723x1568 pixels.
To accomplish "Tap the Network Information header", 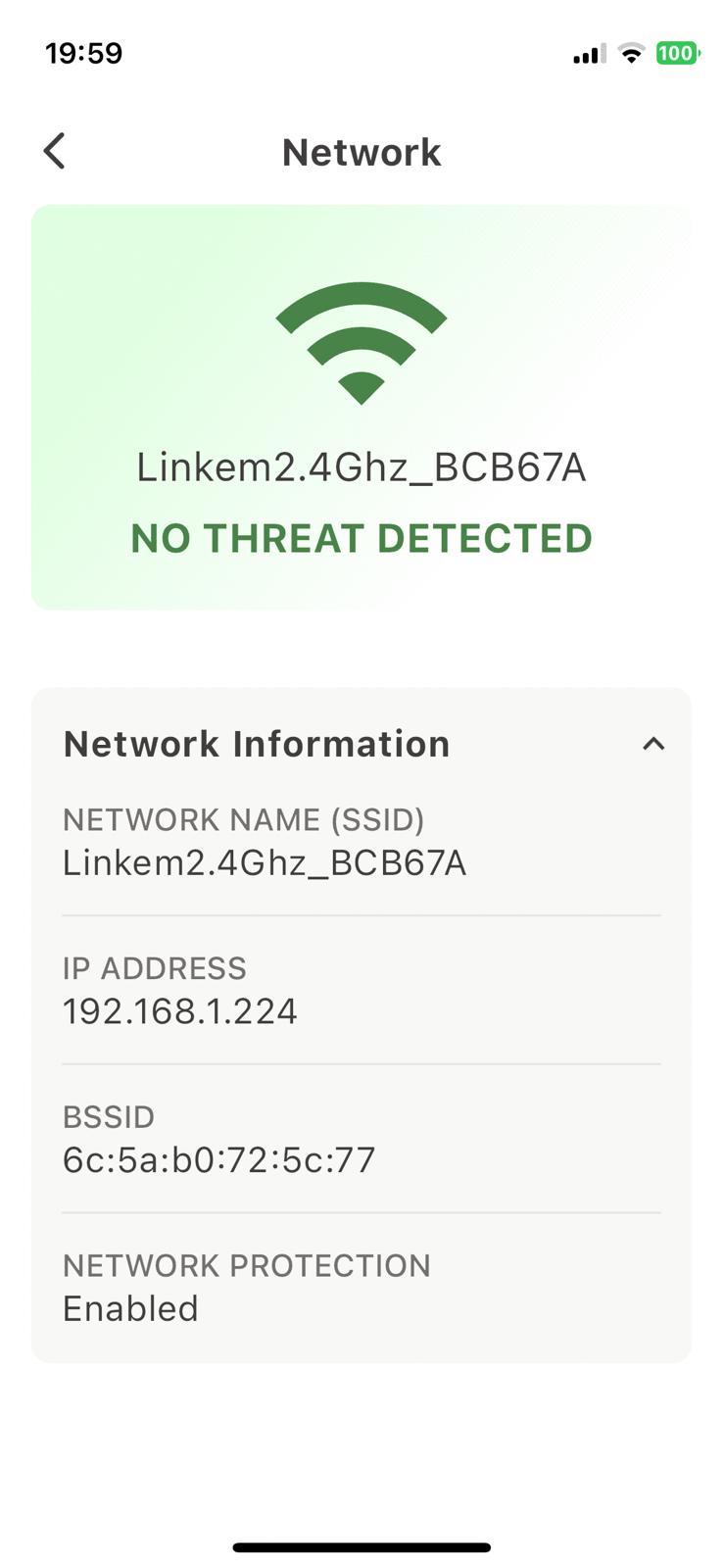I will pyautogui.click(x=257, y=744).
